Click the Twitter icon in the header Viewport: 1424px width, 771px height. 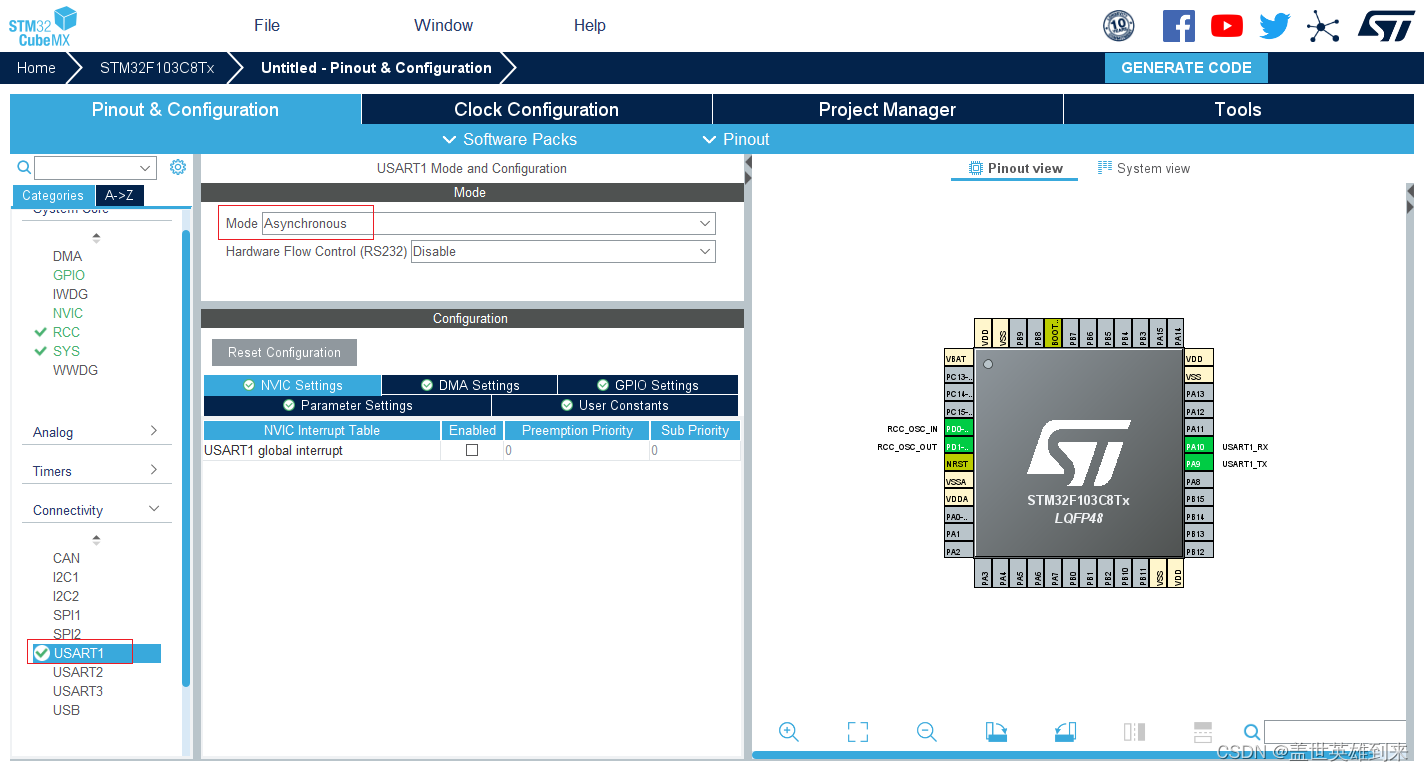tap(1274, 25)
